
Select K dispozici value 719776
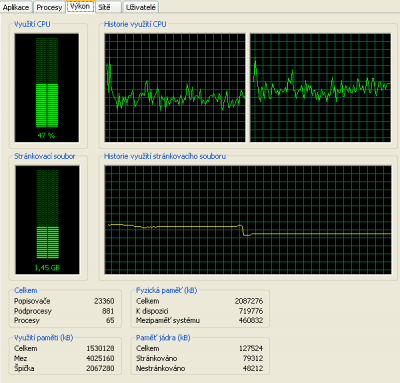pos(251,311)
